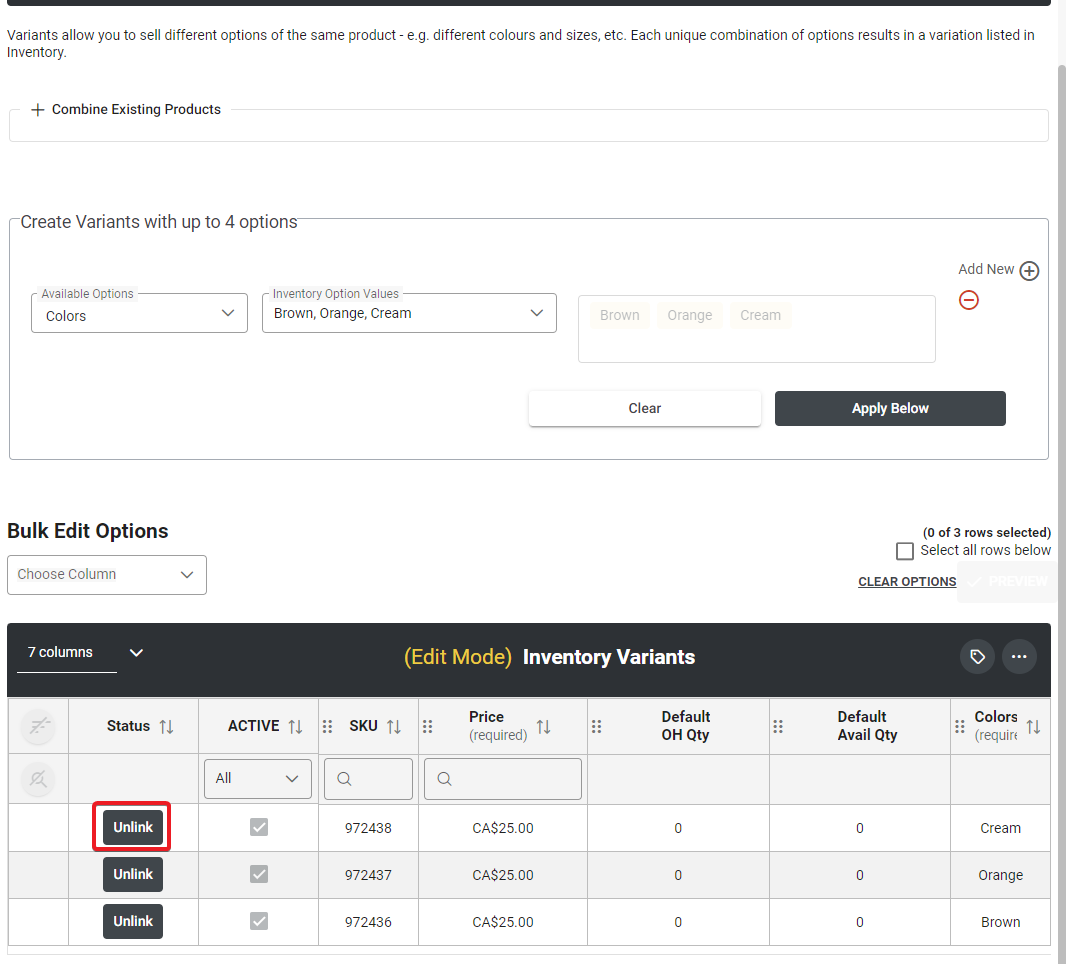The height and width of the screenshot is (964, 1066).
Task: Click the SKU filter search field
Action: point(368,779)
